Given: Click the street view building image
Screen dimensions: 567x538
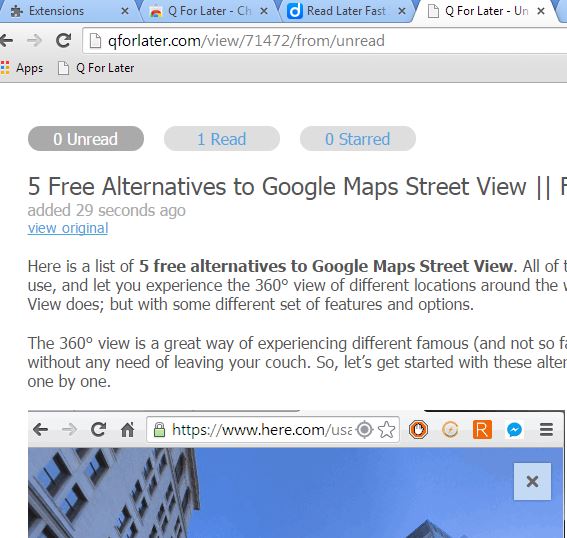Looking at the screenshot, I should click(295, 493).
